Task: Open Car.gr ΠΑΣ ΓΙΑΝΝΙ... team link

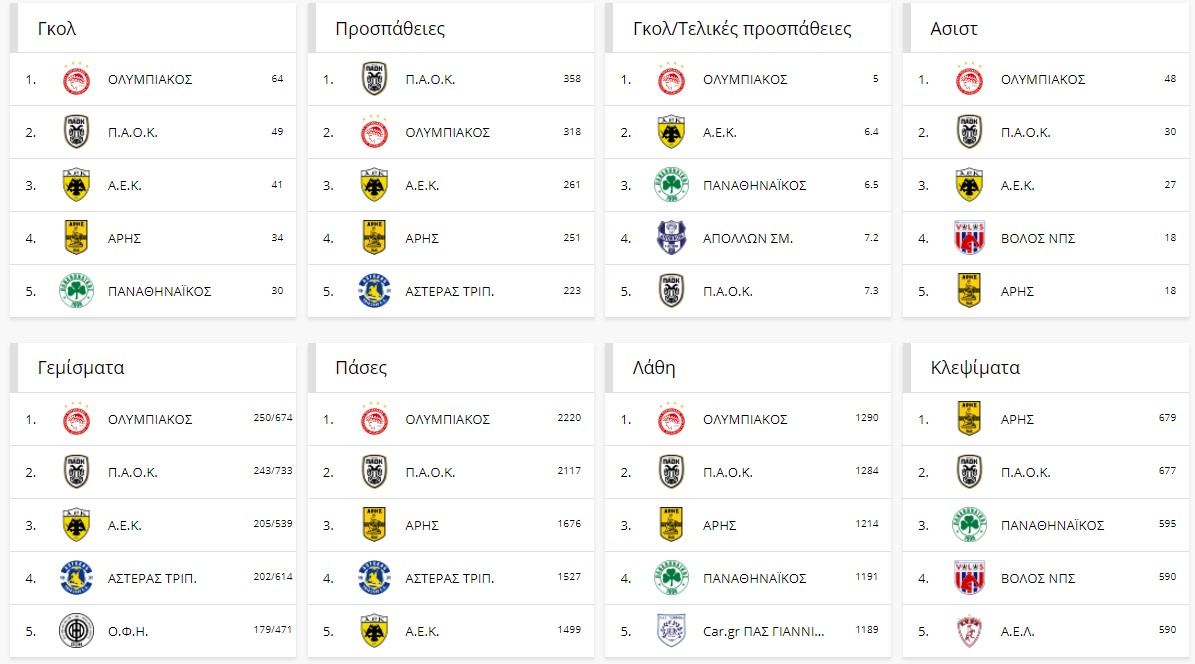Action: (764, 631)
